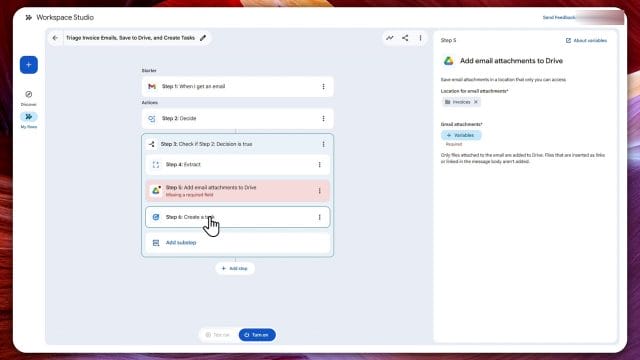Viewport: 640px width, 360px height.
Task: Click the Drive icon in Step 5
Action: (x=156, y=190)
